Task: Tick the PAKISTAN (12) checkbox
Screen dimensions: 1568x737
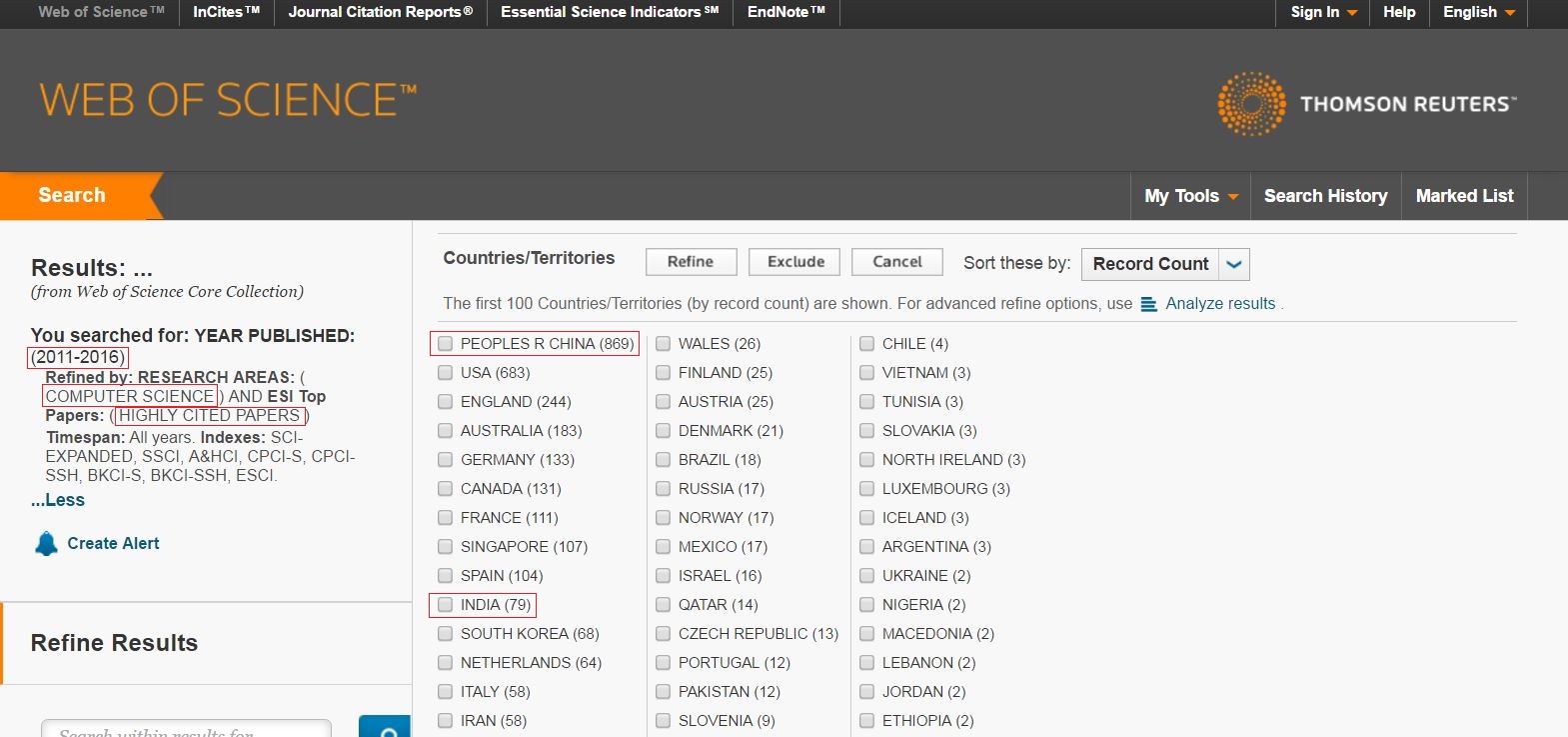Action: (664, 692)
